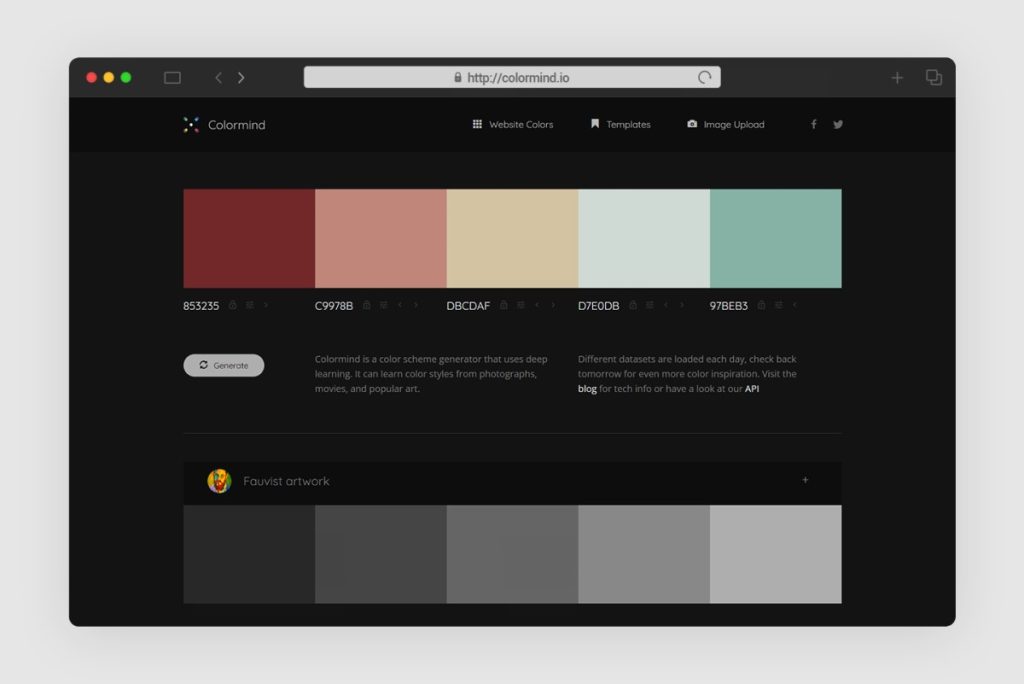Expand Fauvist artwork with plus icon
The width and height of the screenshot is (1024, 684).
pos(805,480)
